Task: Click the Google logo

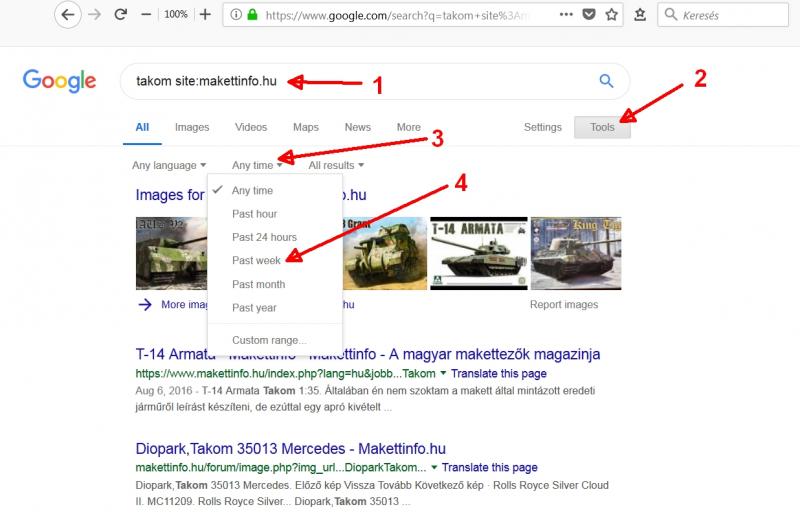Action: coord(59,81)
